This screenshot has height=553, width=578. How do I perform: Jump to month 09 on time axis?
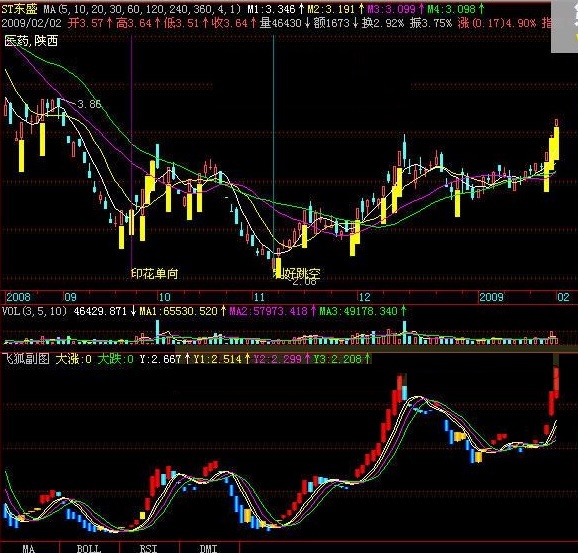(70, 297)
